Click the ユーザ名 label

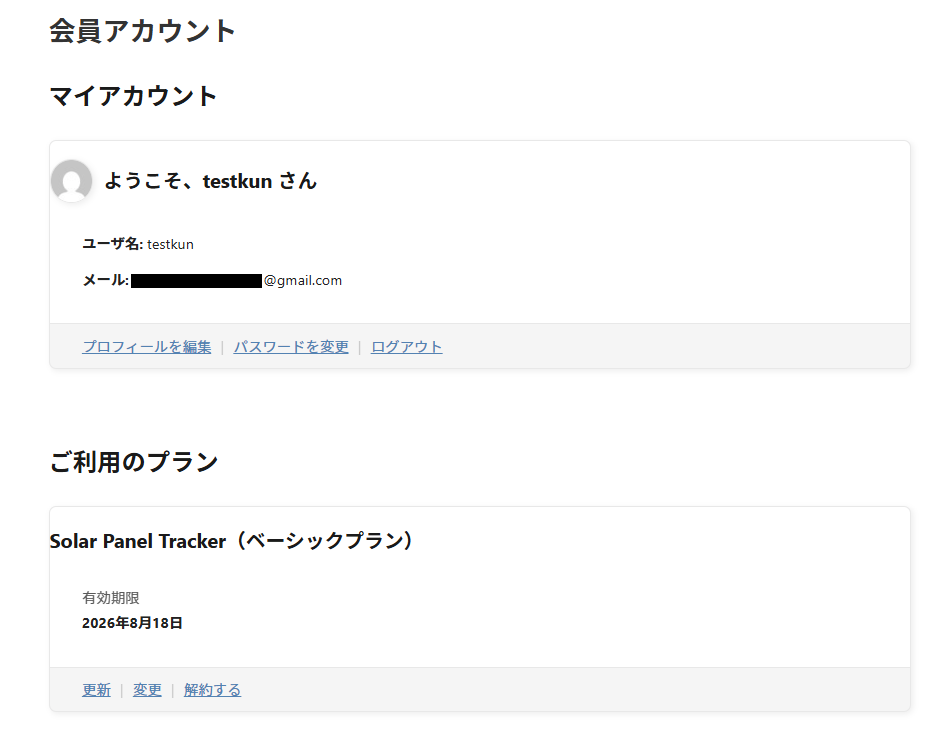[113, 244]
